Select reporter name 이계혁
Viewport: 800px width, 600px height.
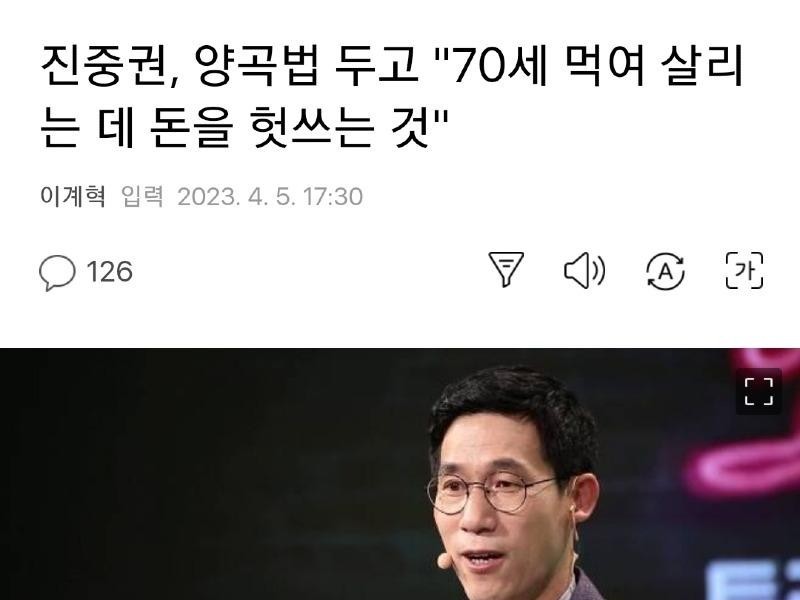(x=73, y=196)
